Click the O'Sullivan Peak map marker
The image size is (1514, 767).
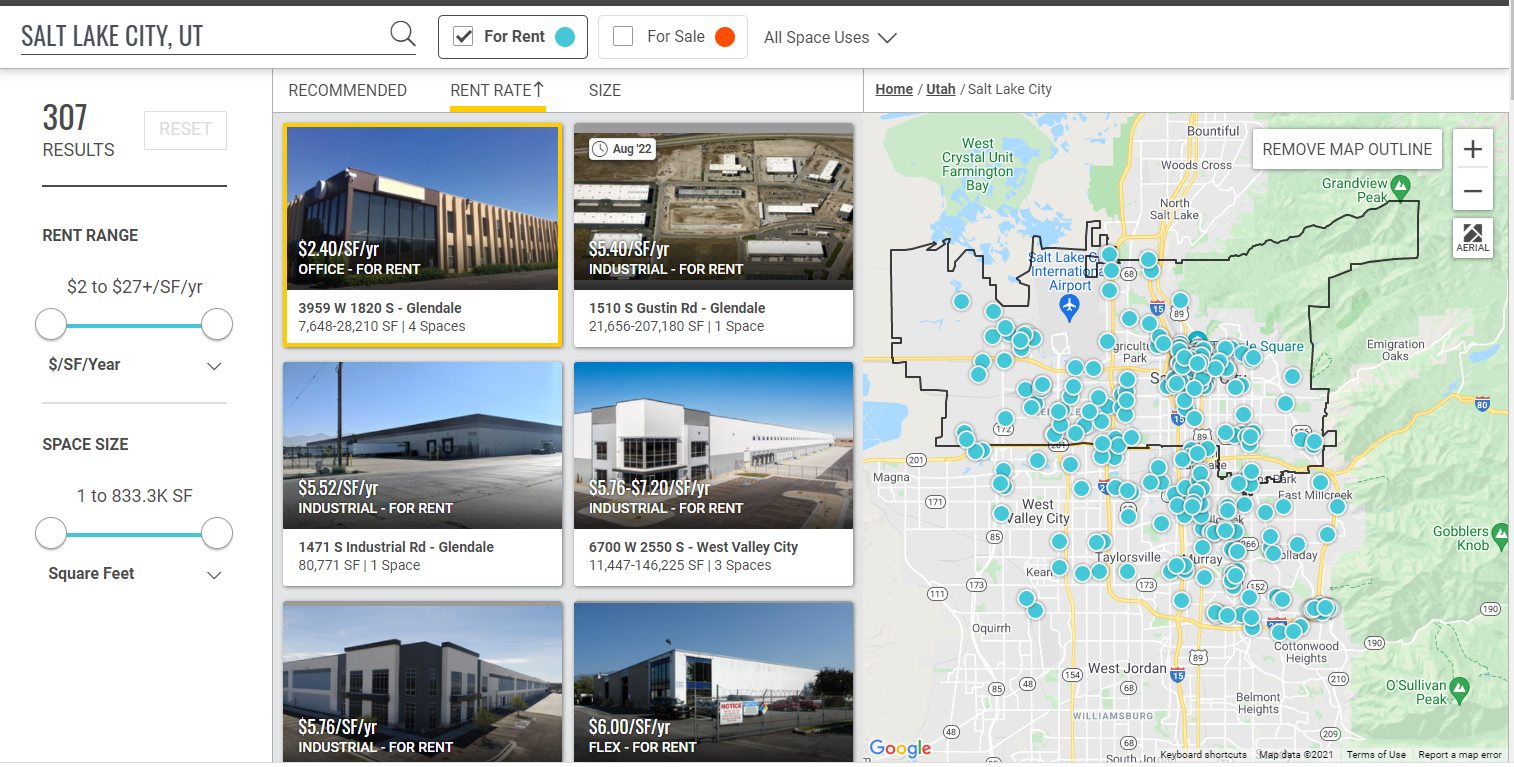pyautogui.click(x=1459, y=687)
